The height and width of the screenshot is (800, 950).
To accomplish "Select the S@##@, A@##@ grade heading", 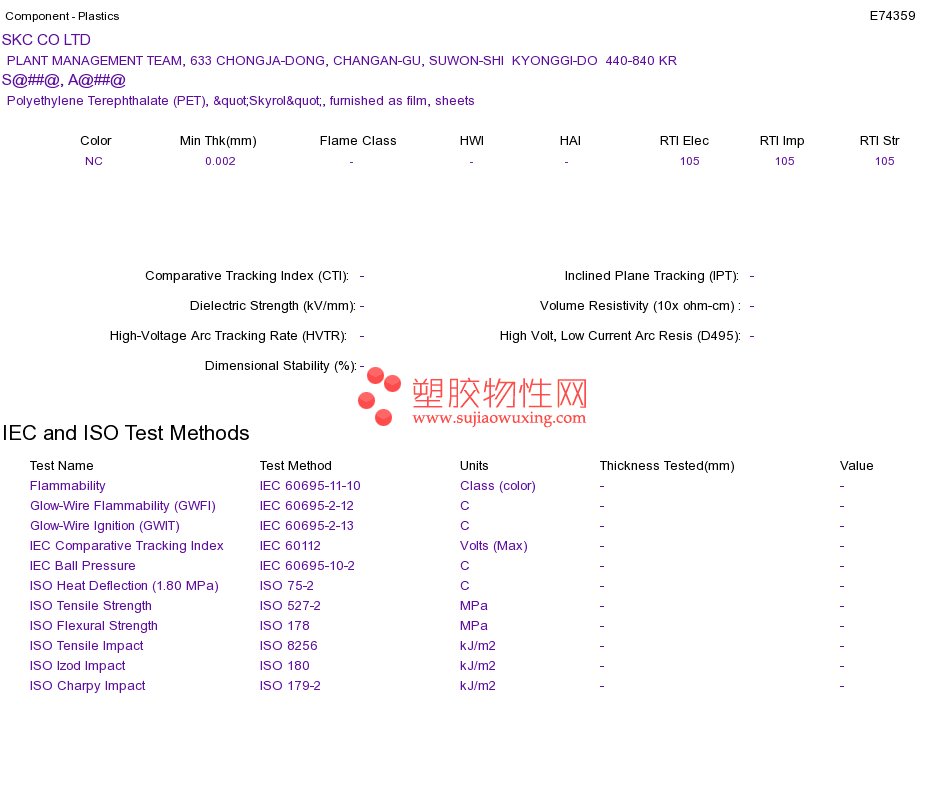I will point(64,80).
